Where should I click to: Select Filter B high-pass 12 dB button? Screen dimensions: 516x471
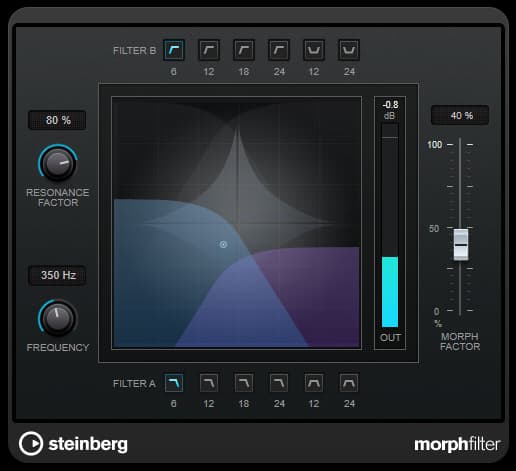point(209,50)
